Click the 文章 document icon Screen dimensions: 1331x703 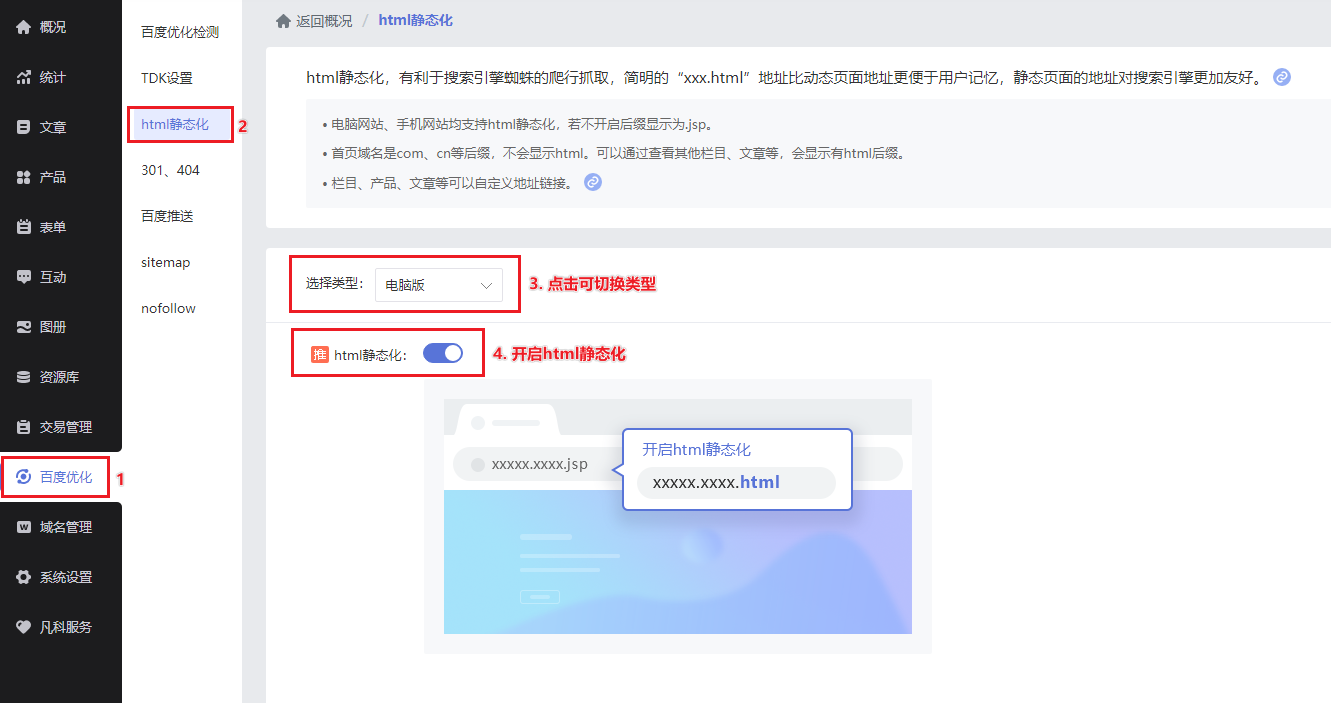24,127
